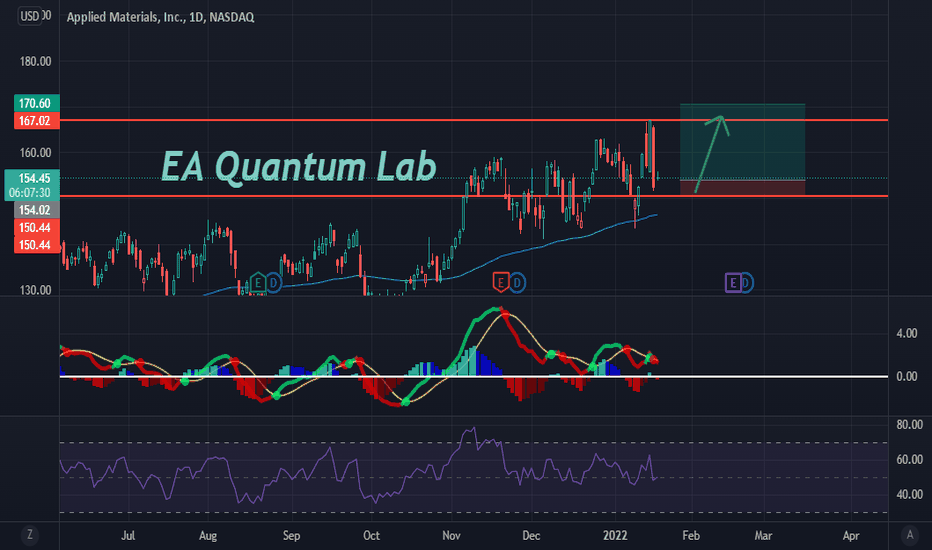
Task: Click the Dec time axis label
Action: pos(531,536)
